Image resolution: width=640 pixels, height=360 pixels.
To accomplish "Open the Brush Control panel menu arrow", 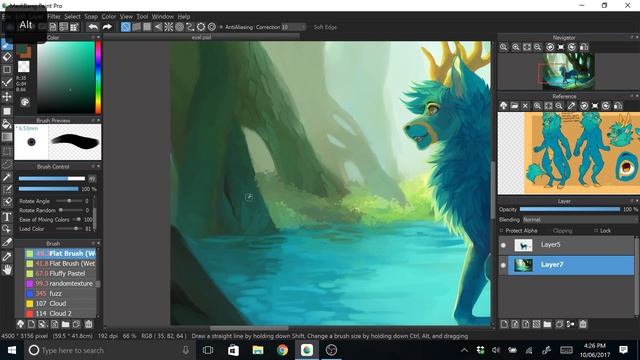I will click(x=99, y=167).
